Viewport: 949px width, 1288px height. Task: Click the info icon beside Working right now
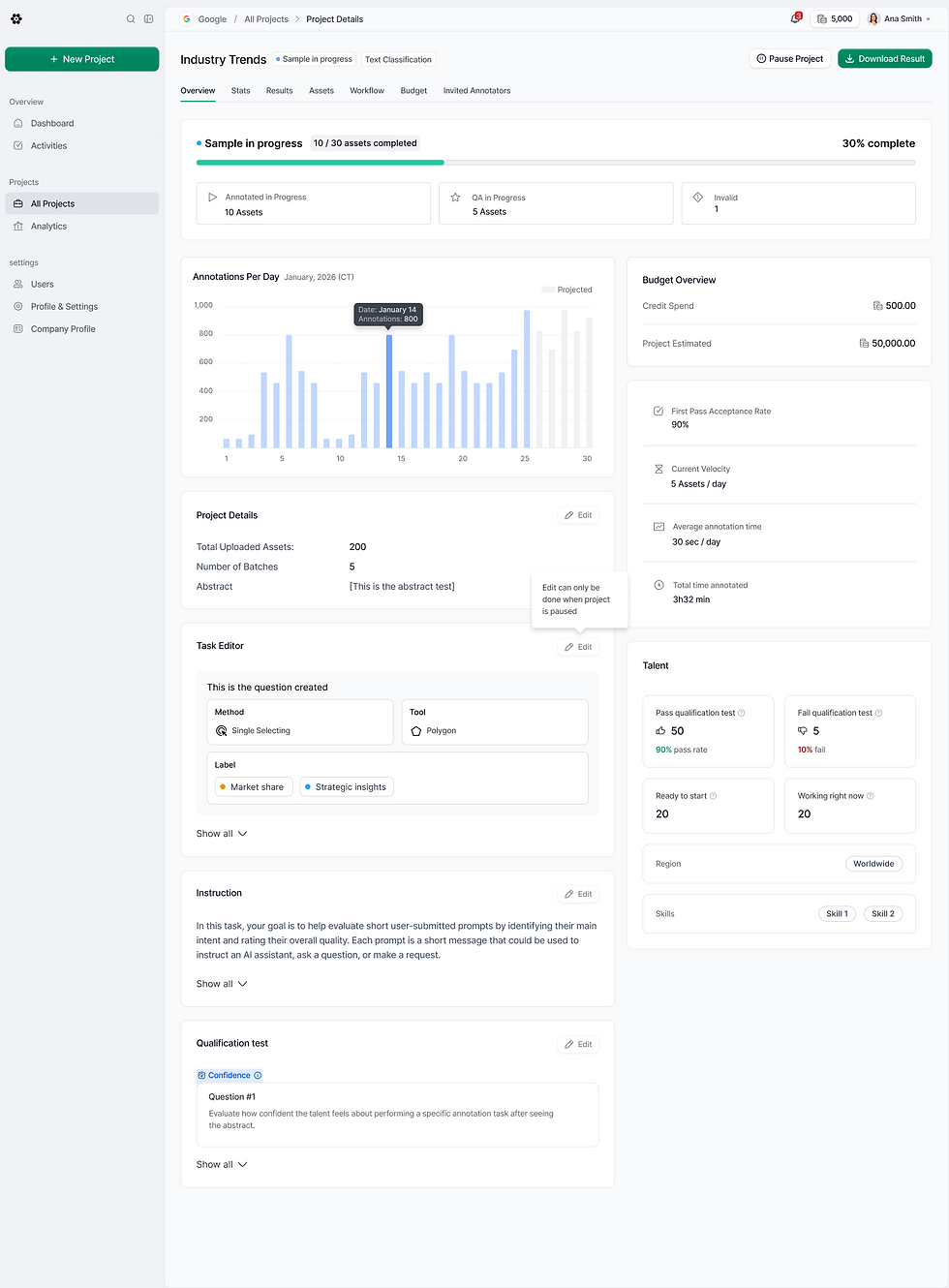click(x=871, y=796)
